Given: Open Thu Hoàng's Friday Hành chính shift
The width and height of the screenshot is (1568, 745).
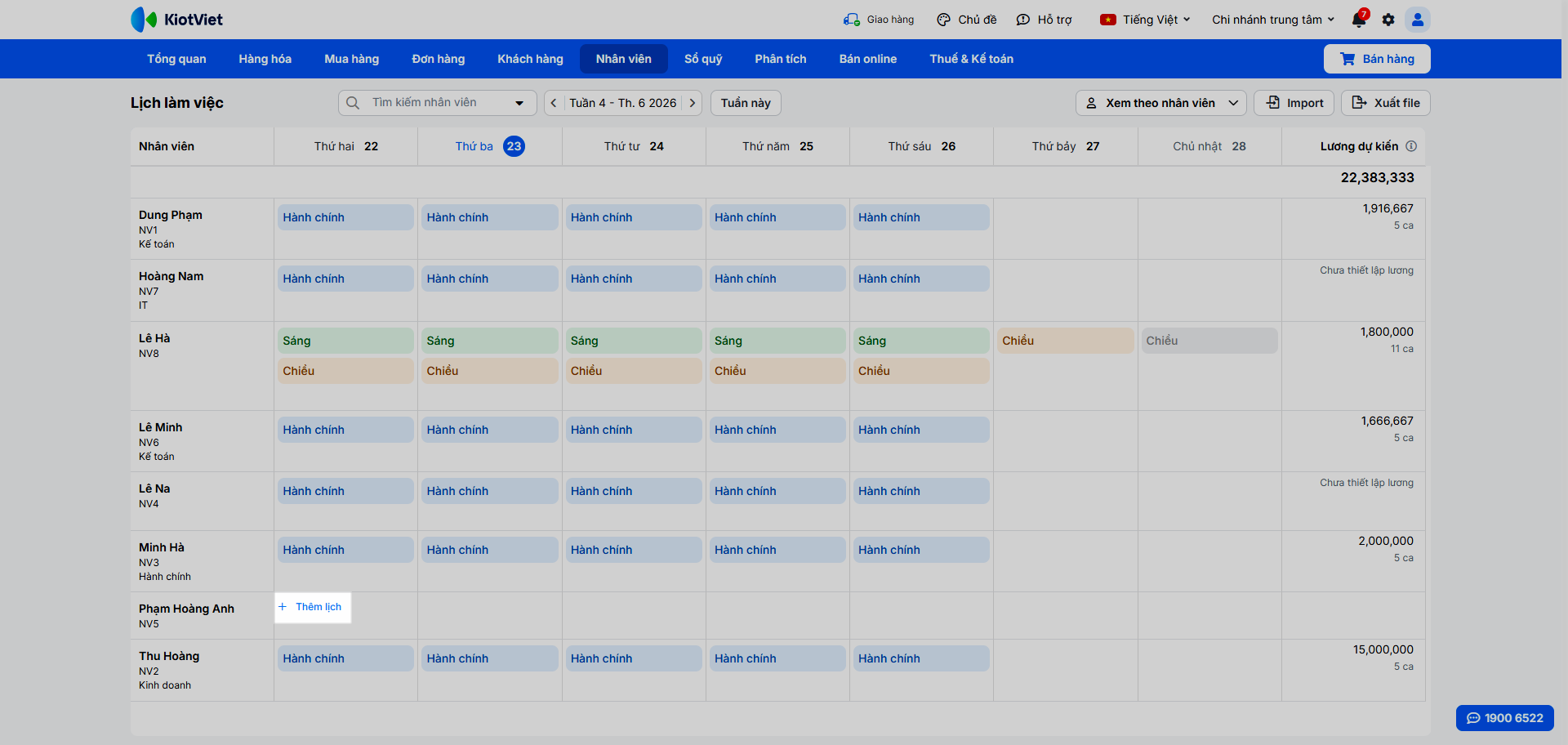Looking at the screenshot, I should tap(921, 658).
